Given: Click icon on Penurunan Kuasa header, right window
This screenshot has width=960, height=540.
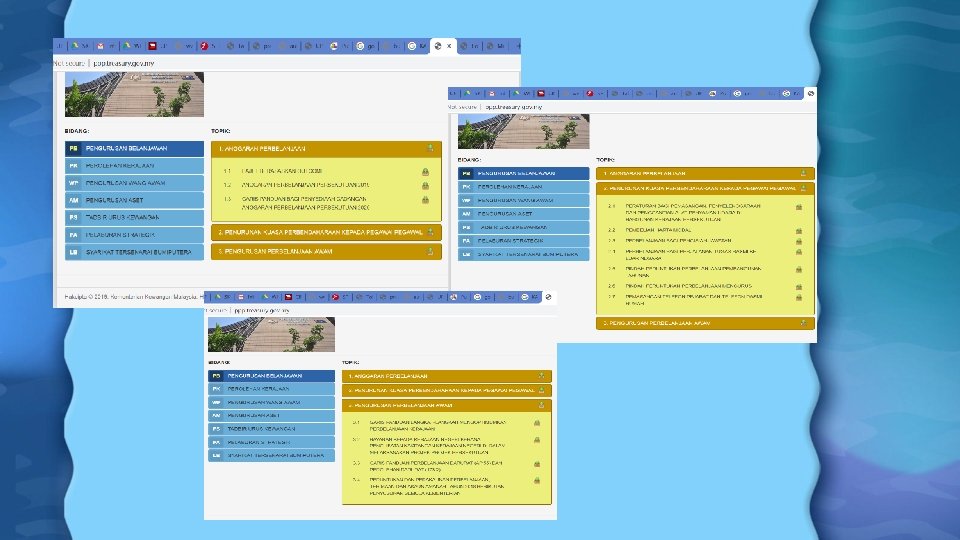Looking at the screenshot, I should coord(803,188).
